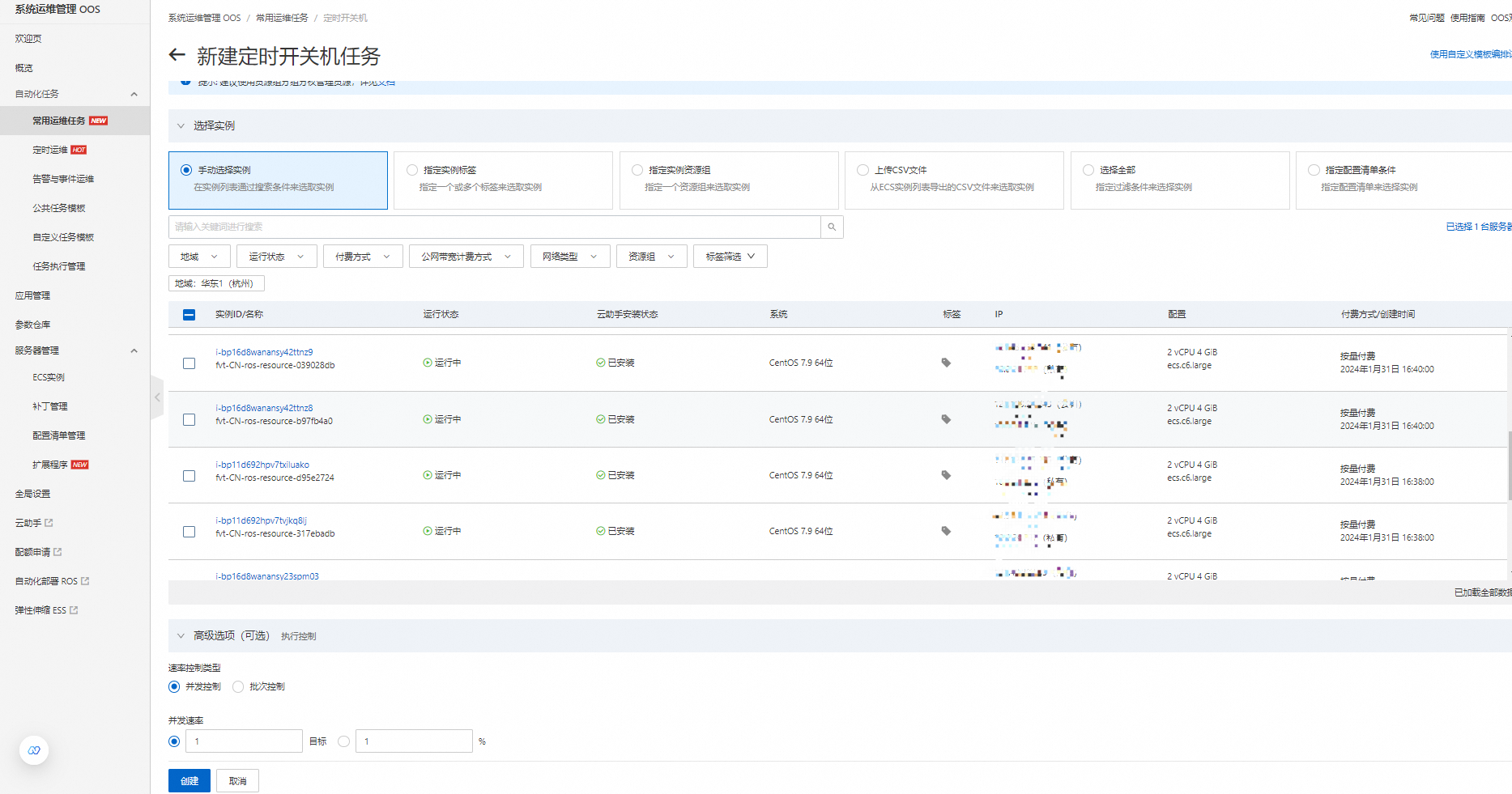Collapse the 选择实例 section
Viewport: 1512px width, 794px height.
click(x=181, y=125)
